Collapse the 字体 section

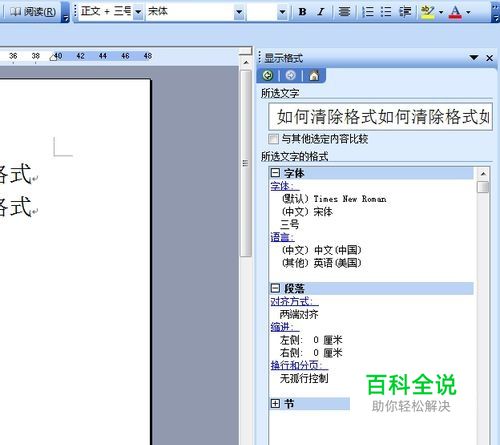tap(275, 173)
